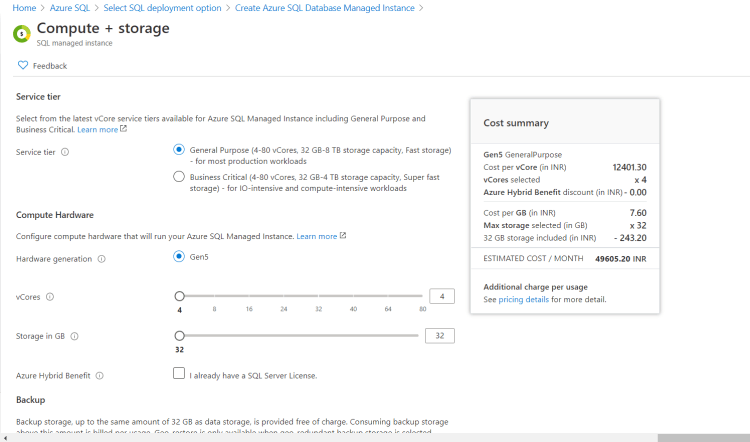The width and height of the screenshot is (750, 442).
Task: Click the 16 mark on vCores slider
Action: coord(249,309)
